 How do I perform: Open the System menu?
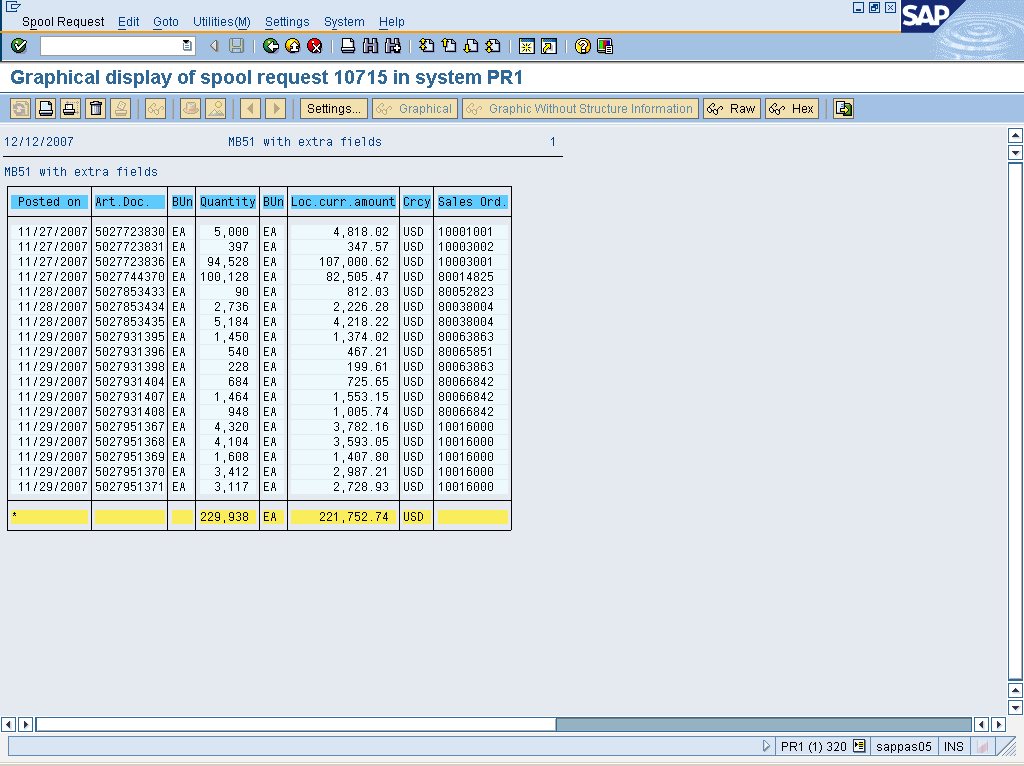coord(344,22)
